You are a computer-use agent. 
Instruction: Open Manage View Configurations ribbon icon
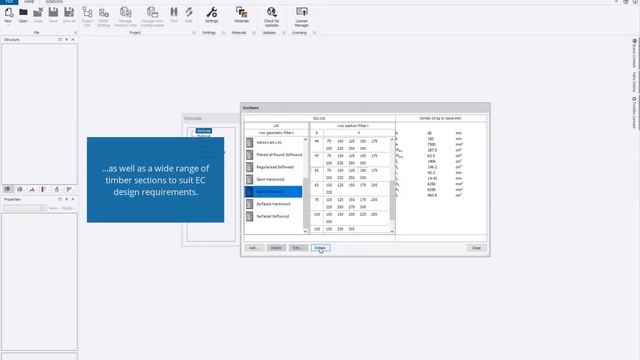(152, 13)
